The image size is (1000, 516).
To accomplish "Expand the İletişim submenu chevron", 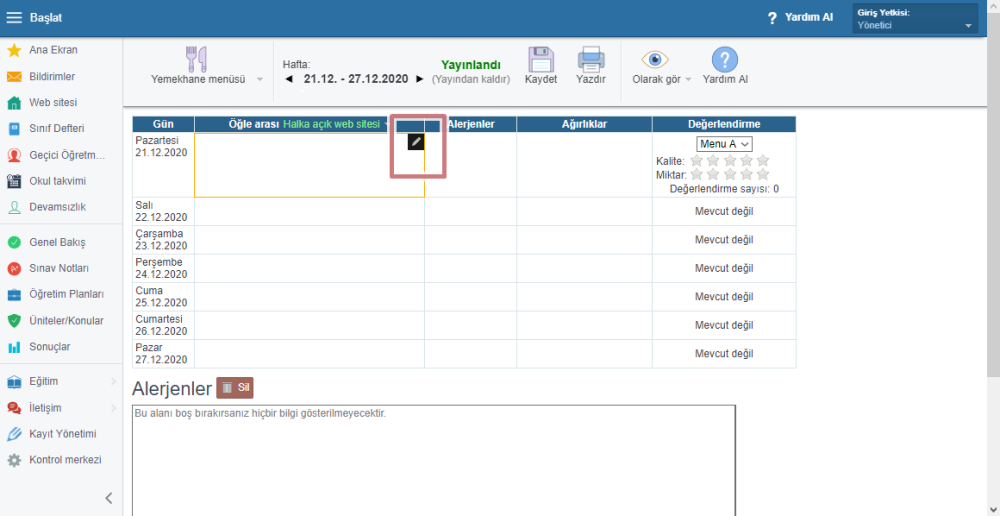I will coord(114,408).
